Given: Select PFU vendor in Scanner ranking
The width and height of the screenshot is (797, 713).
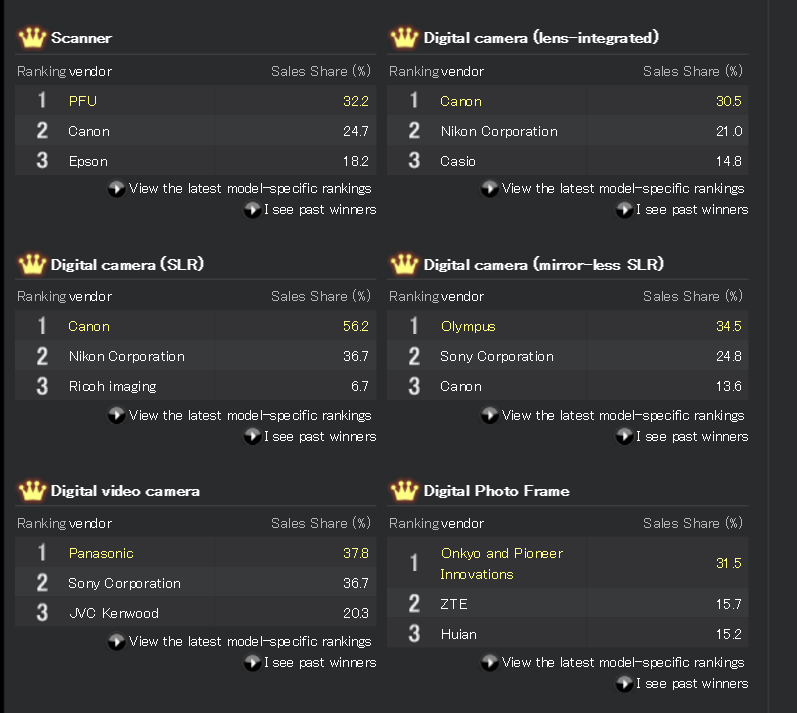Looking at the screenshot, I should [x=83, y=101].
